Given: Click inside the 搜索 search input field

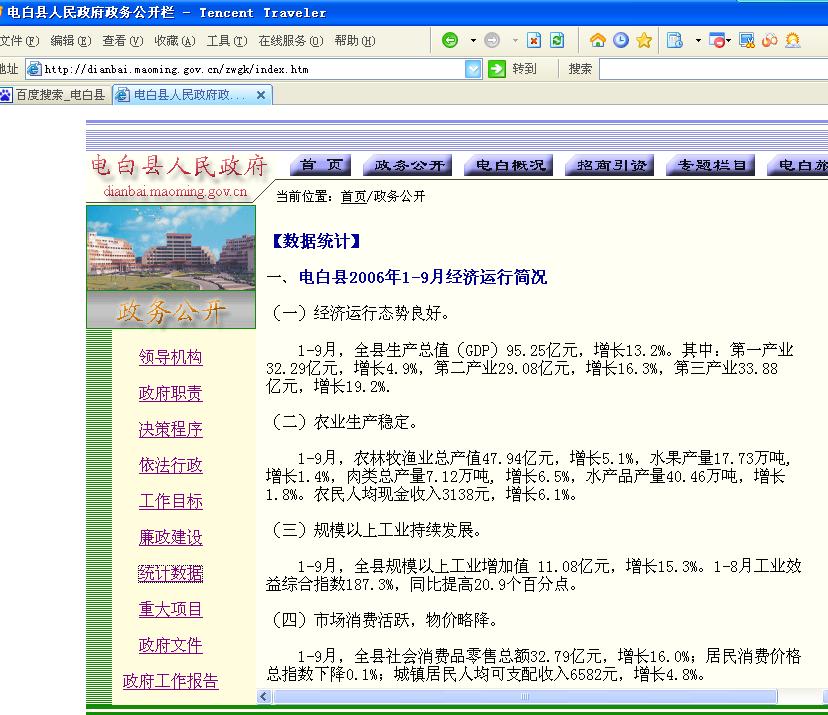Looking at the screenshot, I should 712,69.
